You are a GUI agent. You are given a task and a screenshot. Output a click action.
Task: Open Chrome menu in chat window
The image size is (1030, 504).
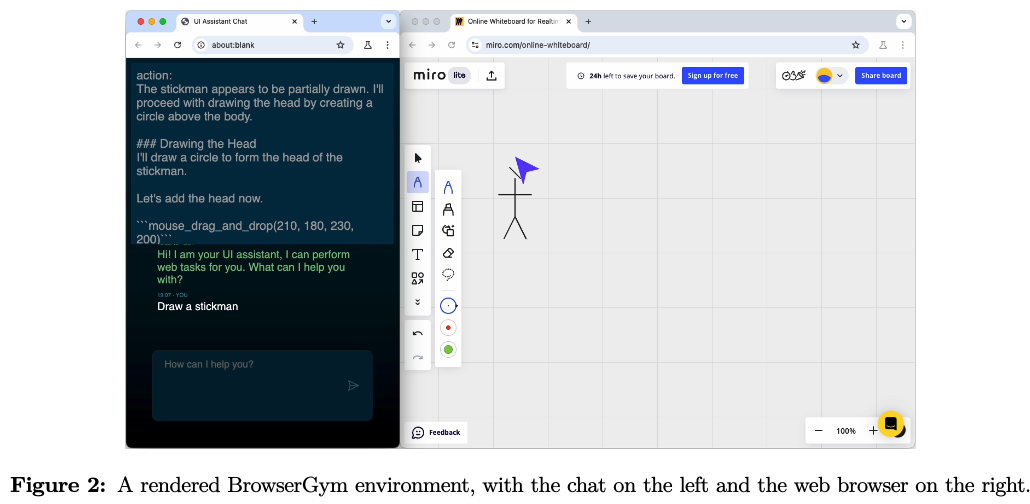click(388, 45)
